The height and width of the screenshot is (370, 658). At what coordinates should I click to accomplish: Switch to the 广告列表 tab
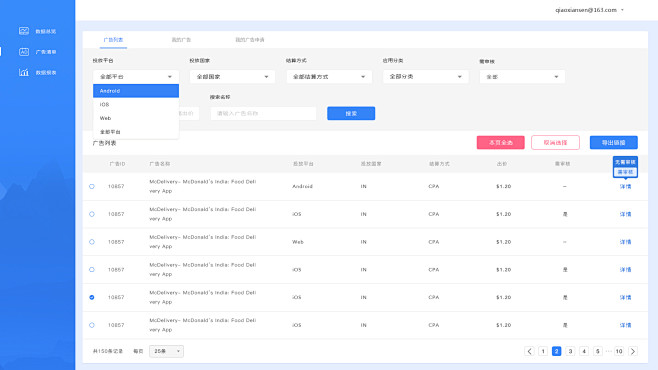(113, 40)
